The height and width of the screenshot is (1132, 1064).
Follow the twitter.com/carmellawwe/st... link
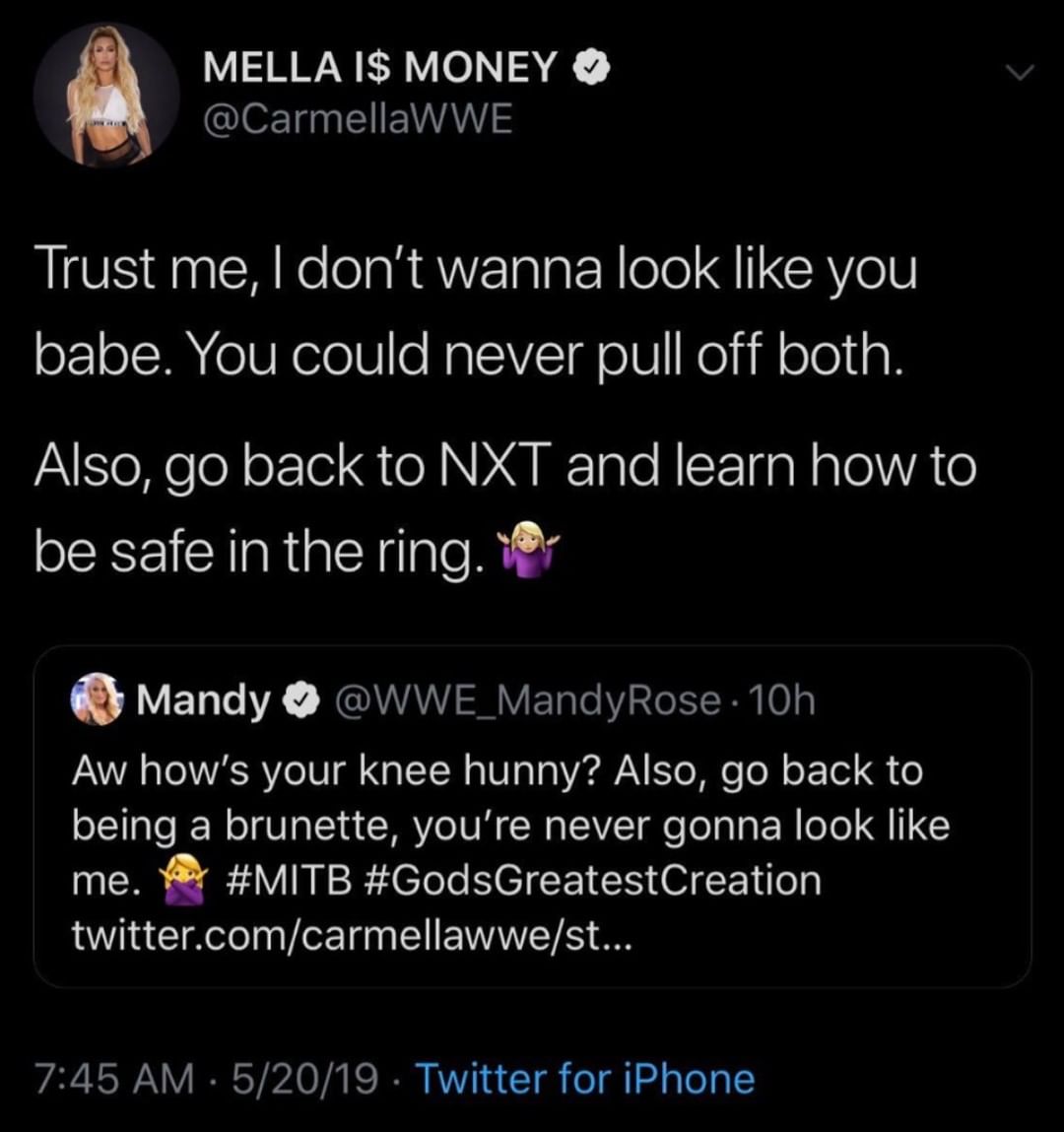coord(353,935)
